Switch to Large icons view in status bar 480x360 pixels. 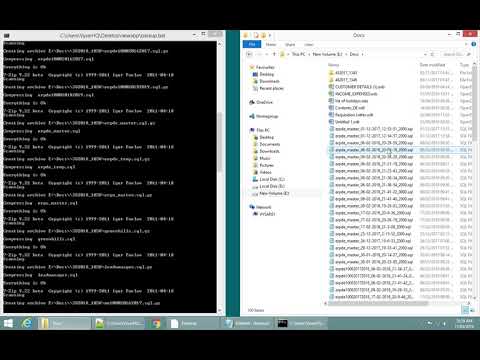pyautogui.click(x=472, y=310)
